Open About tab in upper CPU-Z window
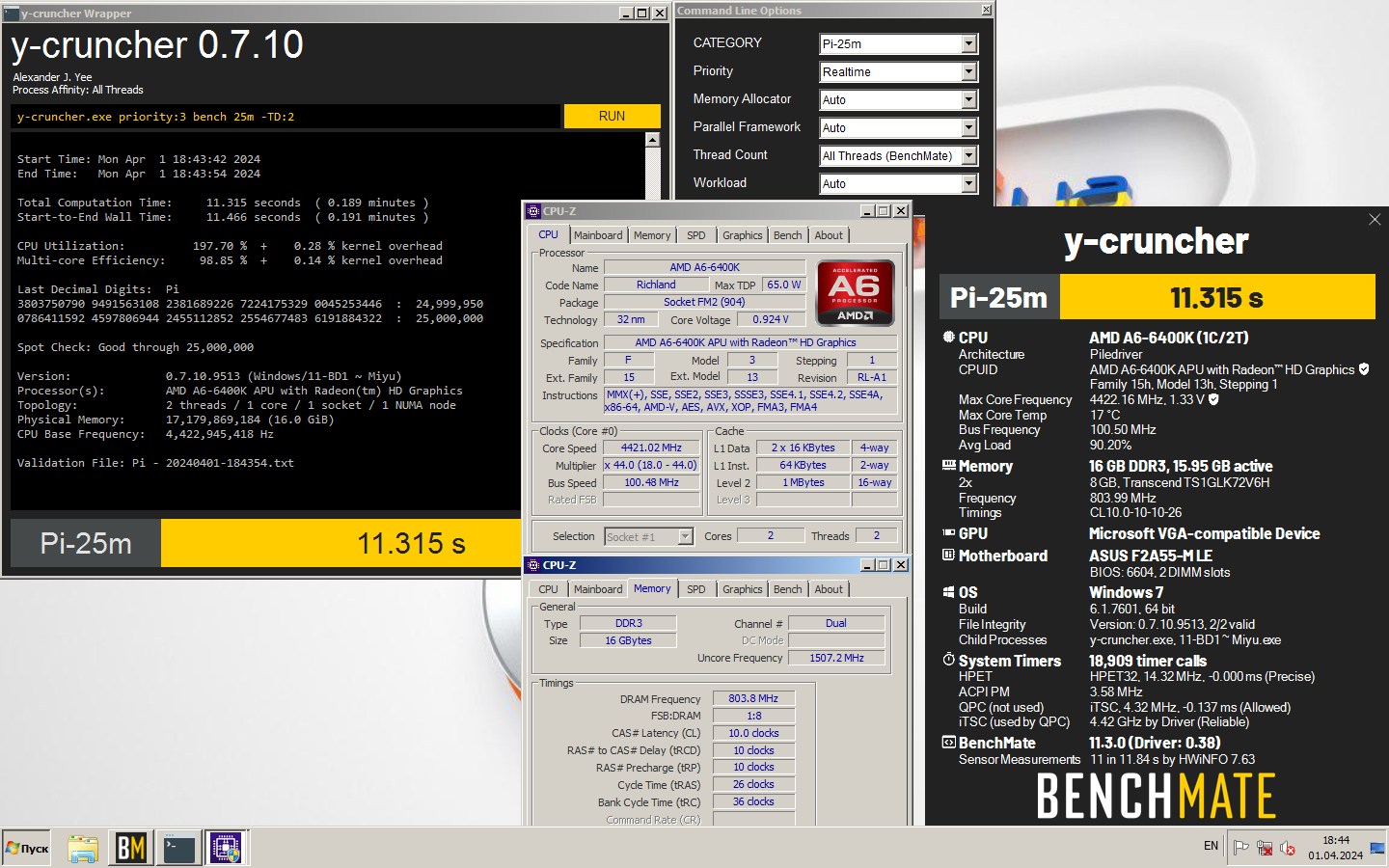 tap(829, 235)
